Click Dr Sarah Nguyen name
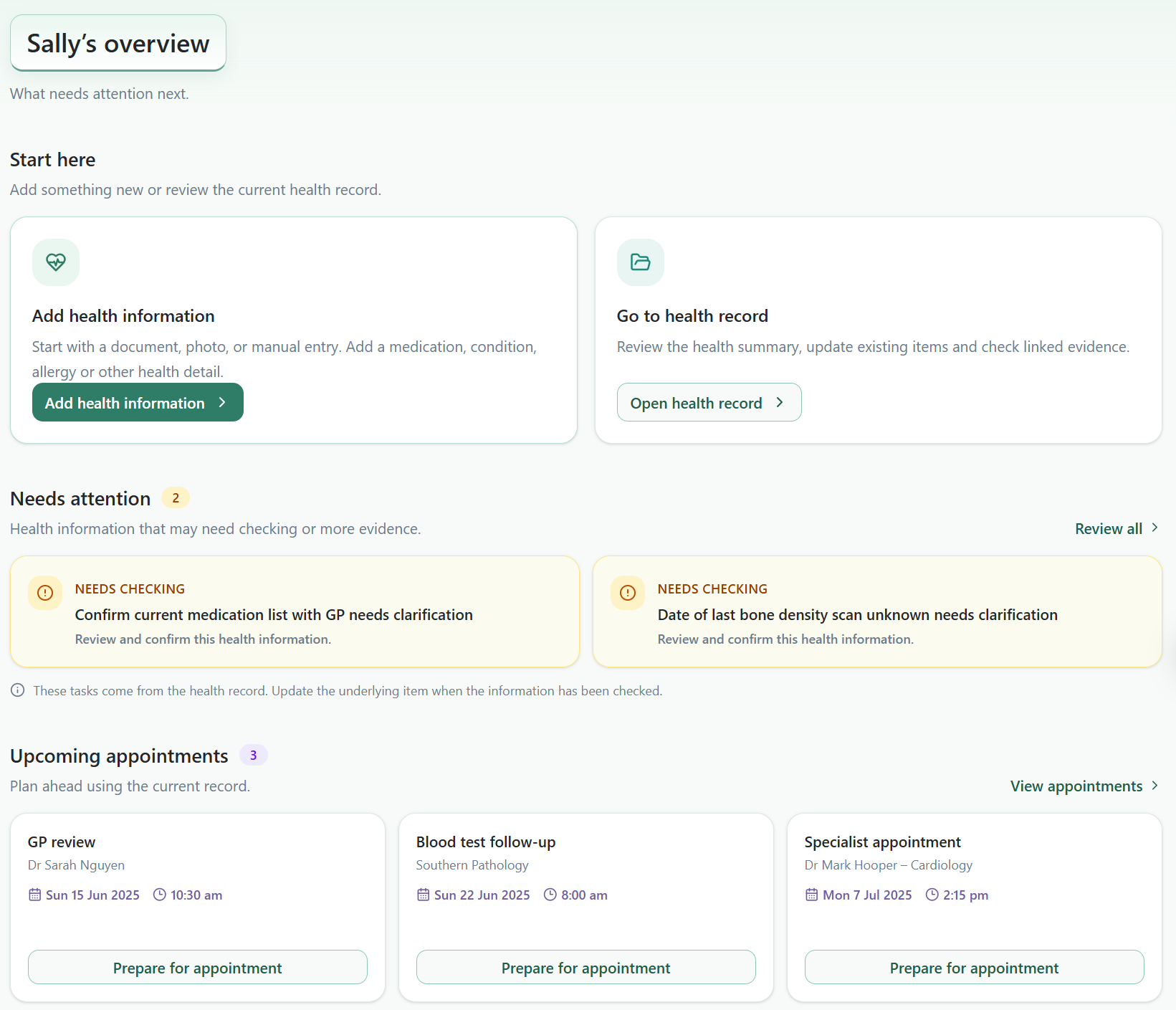Viewport: 1176px width, 1010px height. pyautogui.click(x=76, y=865)
